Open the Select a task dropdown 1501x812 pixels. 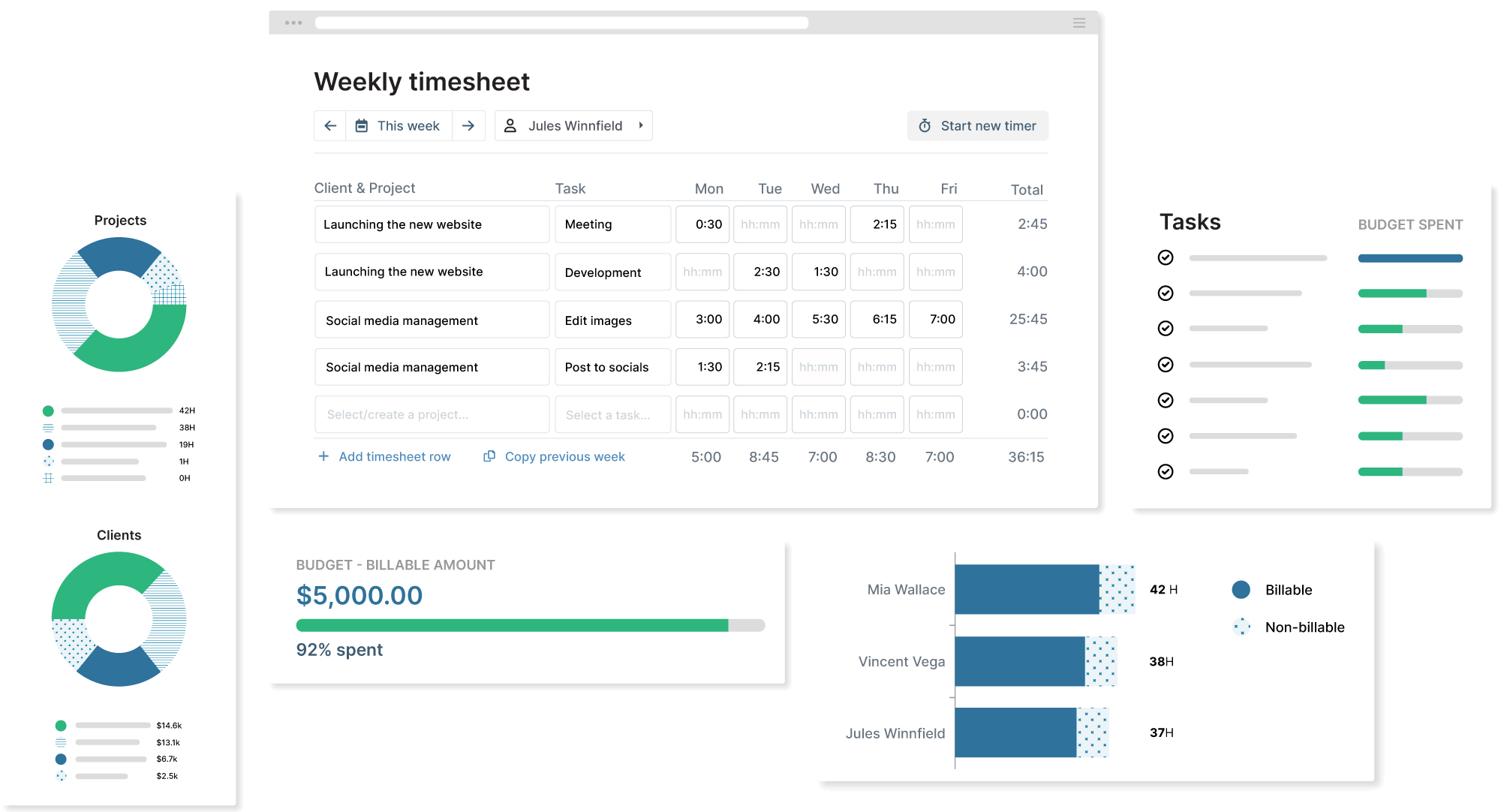pos(612,415)
